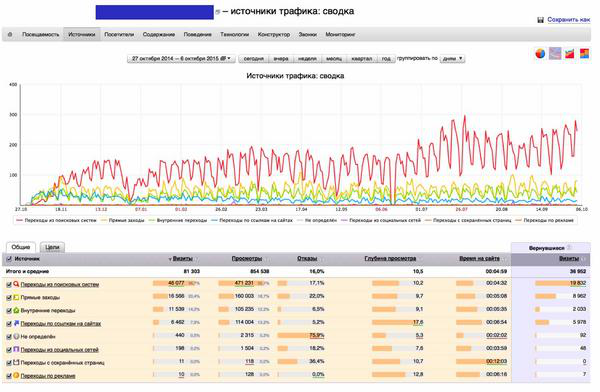Image resolution: width=600 pixels, height=392 pixels.
Task: Open the date range dropdown
Action: point(181,59)
